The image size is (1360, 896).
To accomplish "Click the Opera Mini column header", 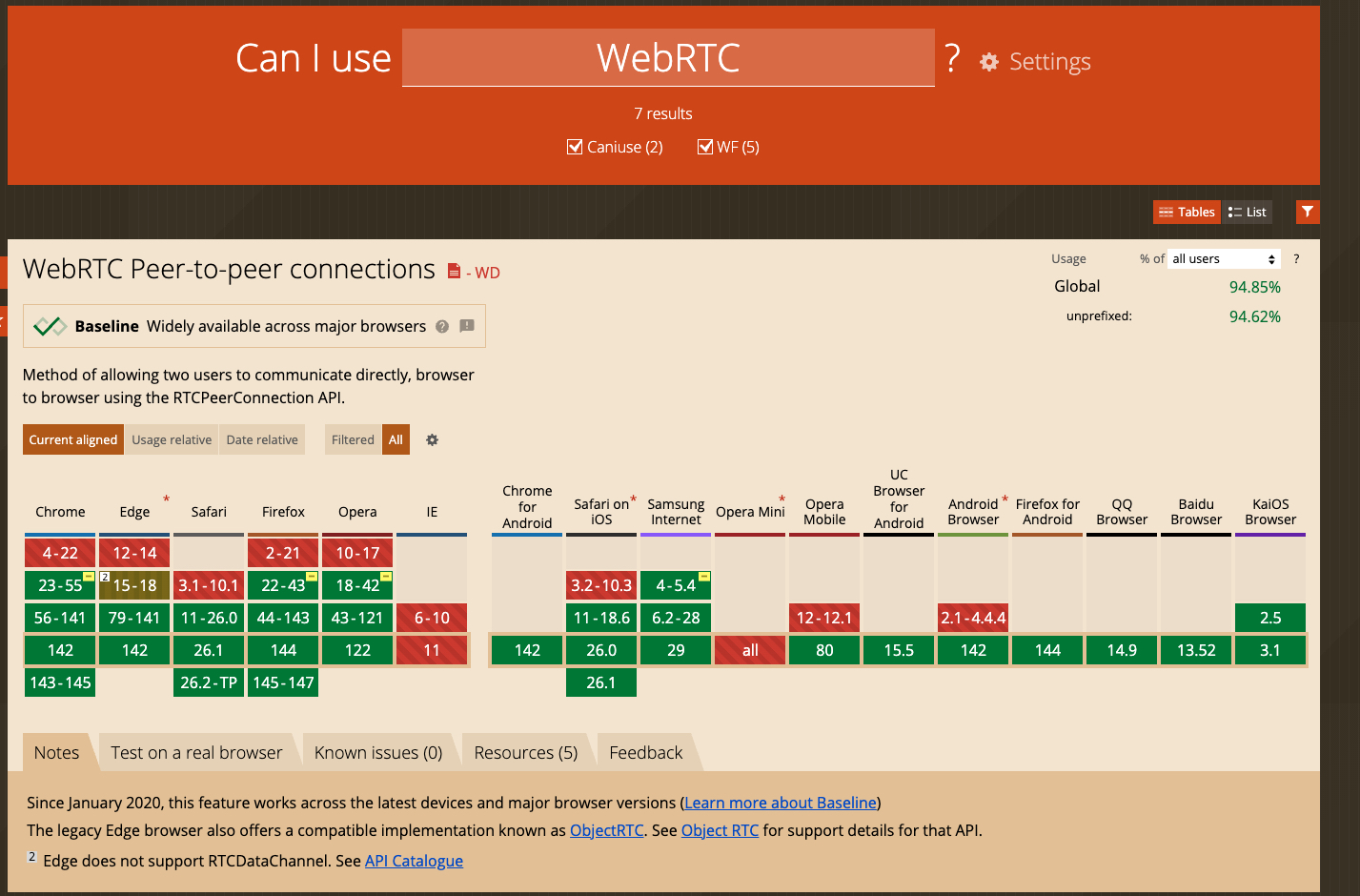I will click(750, 512).
